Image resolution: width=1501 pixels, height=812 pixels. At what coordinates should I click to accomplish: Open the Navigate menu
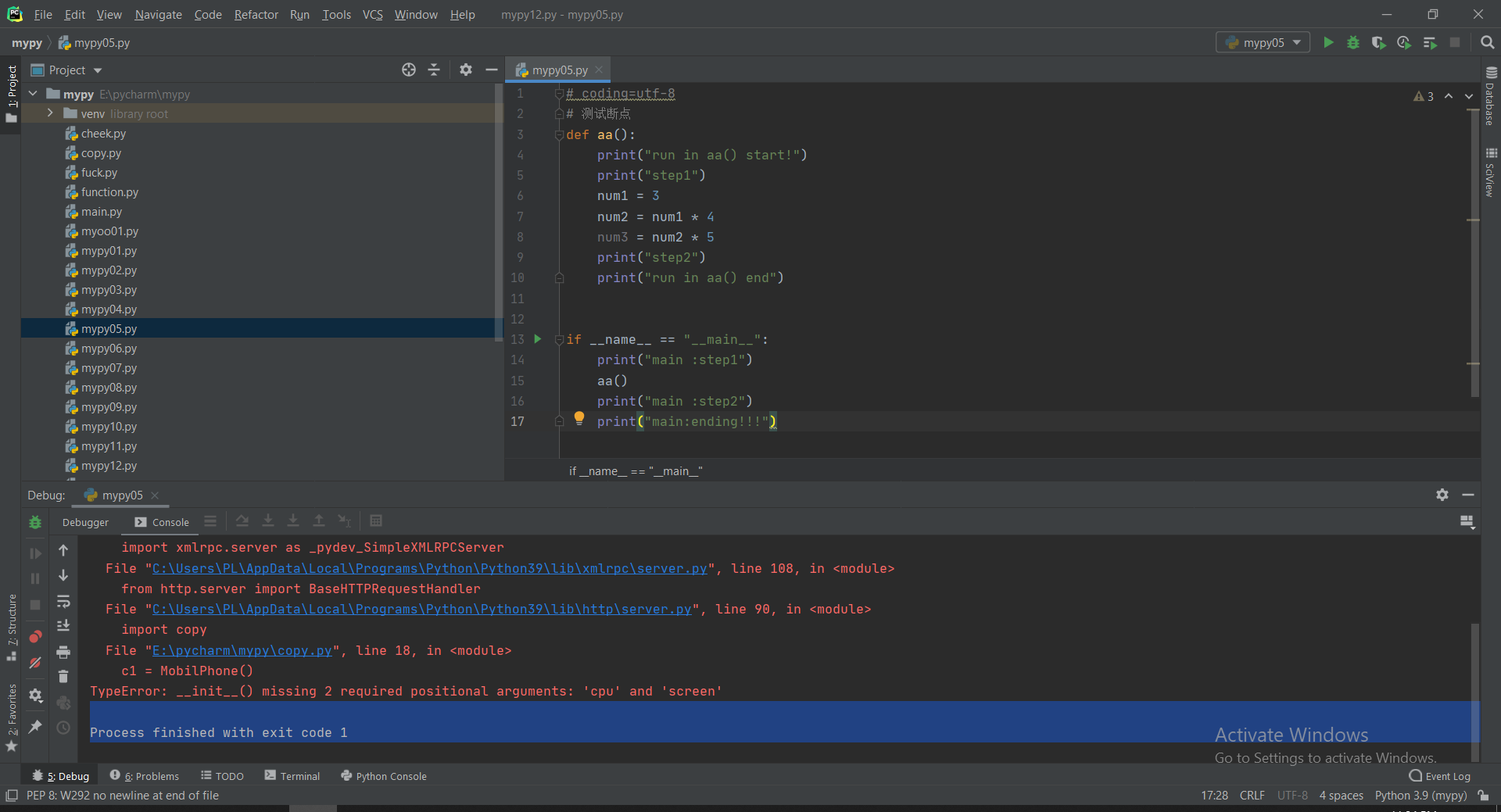pos(158,14)
